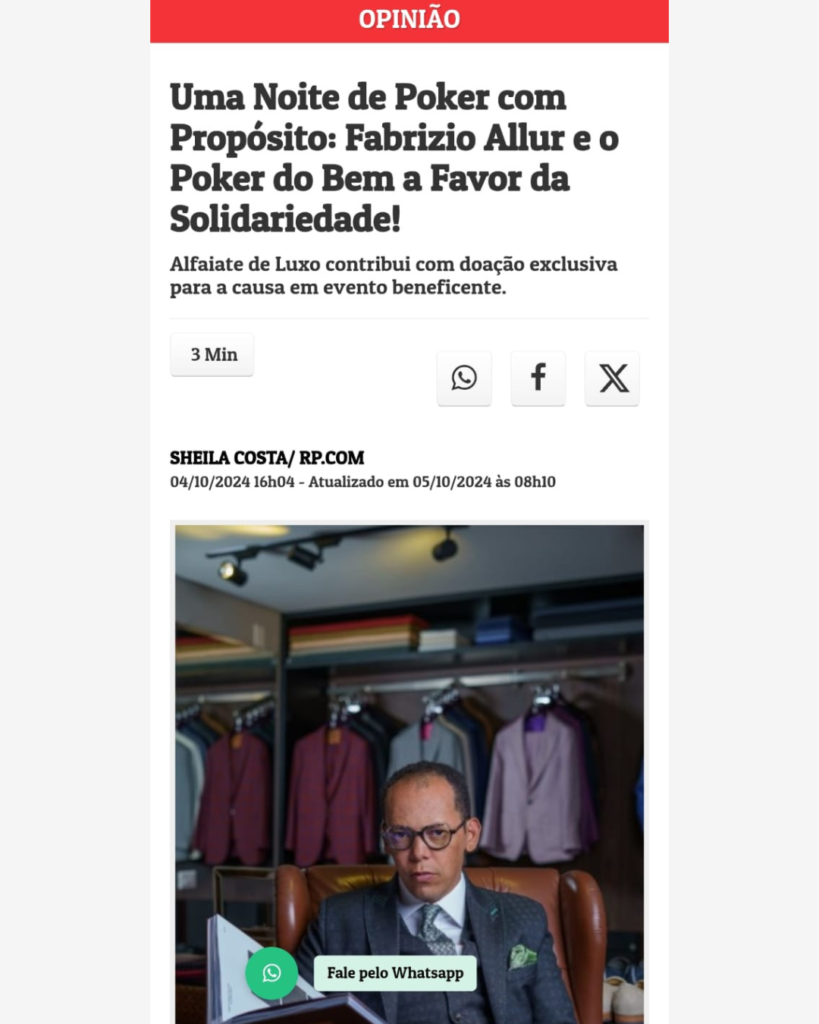
Task: Click the "Atualizado em 05/10/2024" update time
Action: tap(432, 482)
